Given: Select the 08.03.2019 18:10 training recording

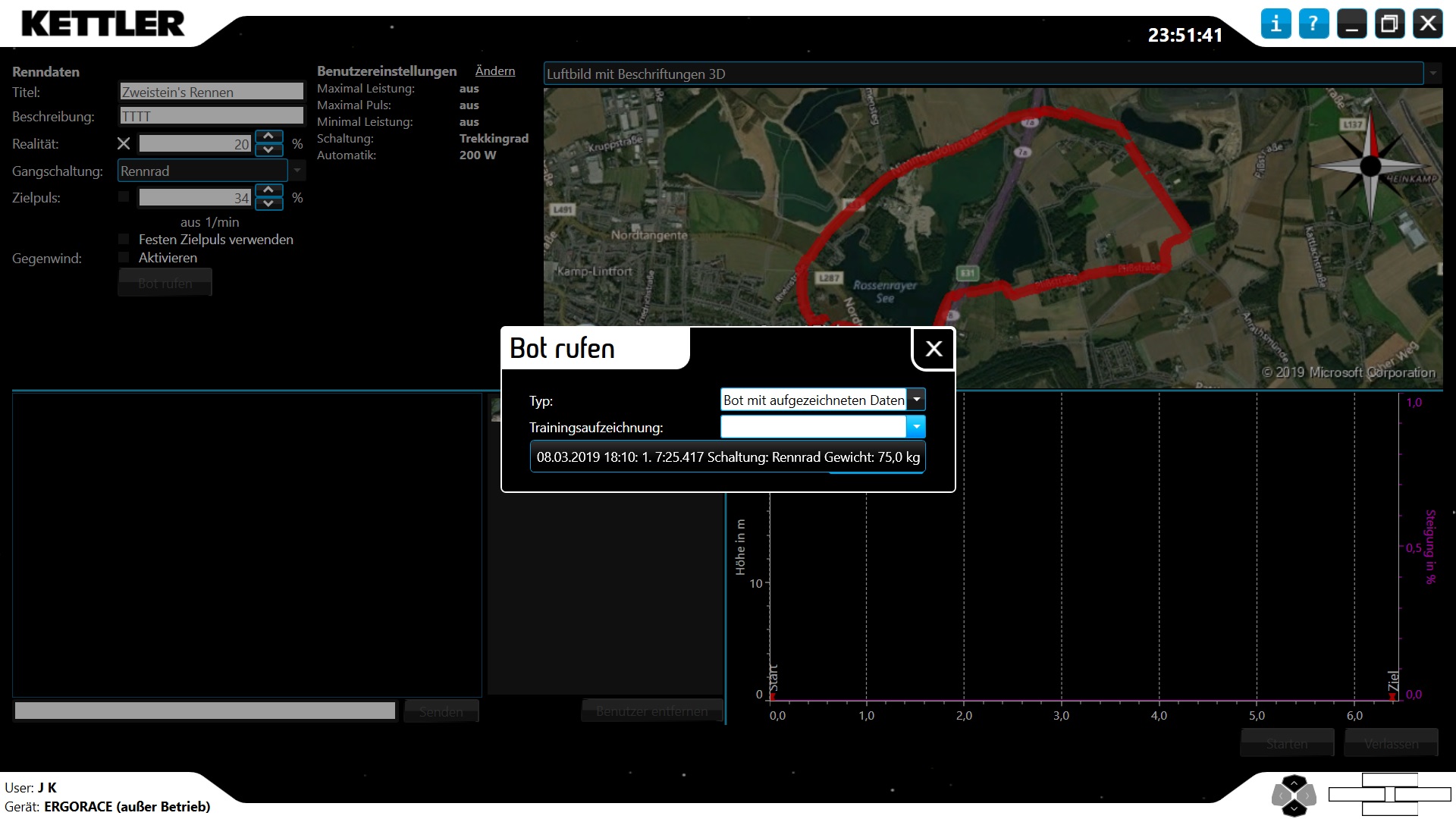Looking at the screenshot, I should tap(727, 457).
